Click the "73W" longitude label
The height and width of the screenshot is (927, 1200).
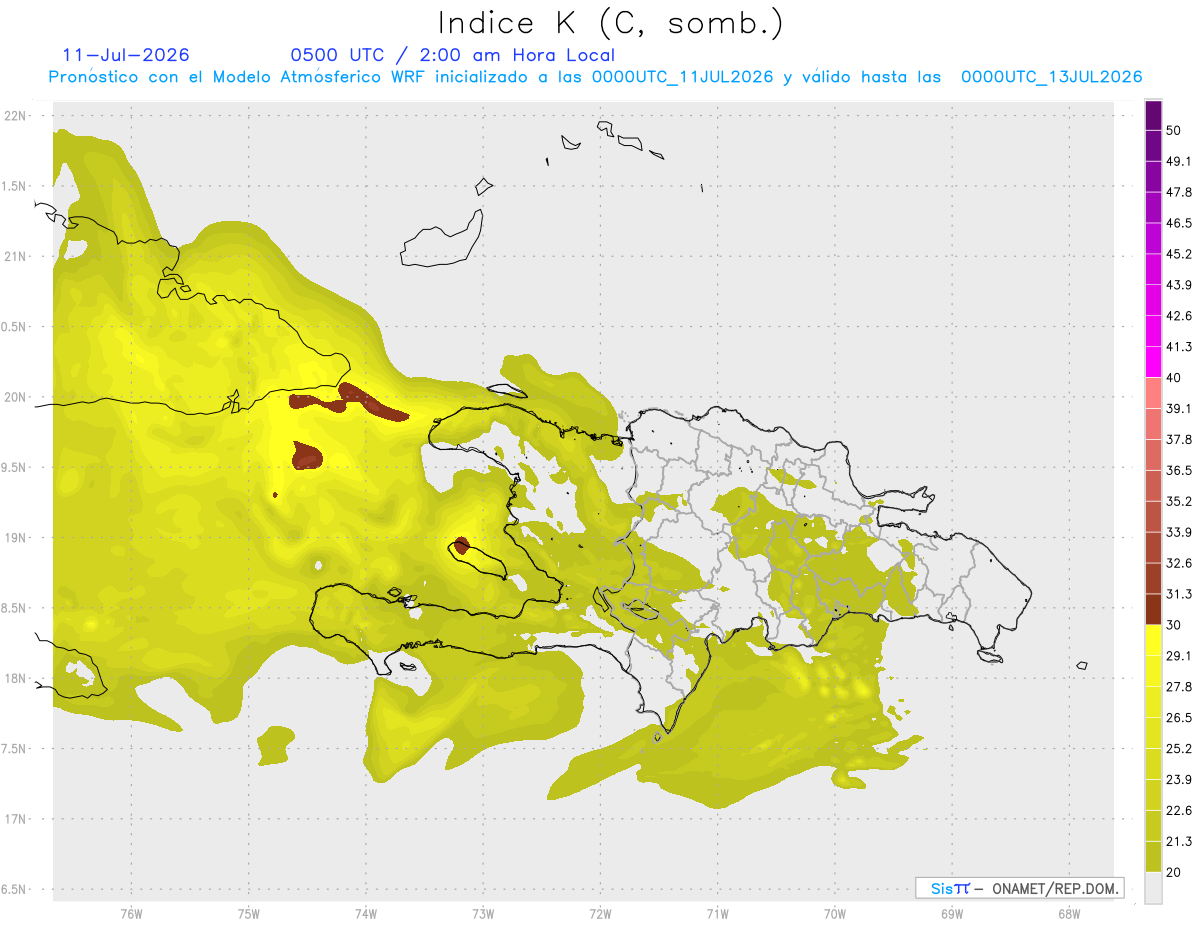pyautogui.click(x=483, y=913)
